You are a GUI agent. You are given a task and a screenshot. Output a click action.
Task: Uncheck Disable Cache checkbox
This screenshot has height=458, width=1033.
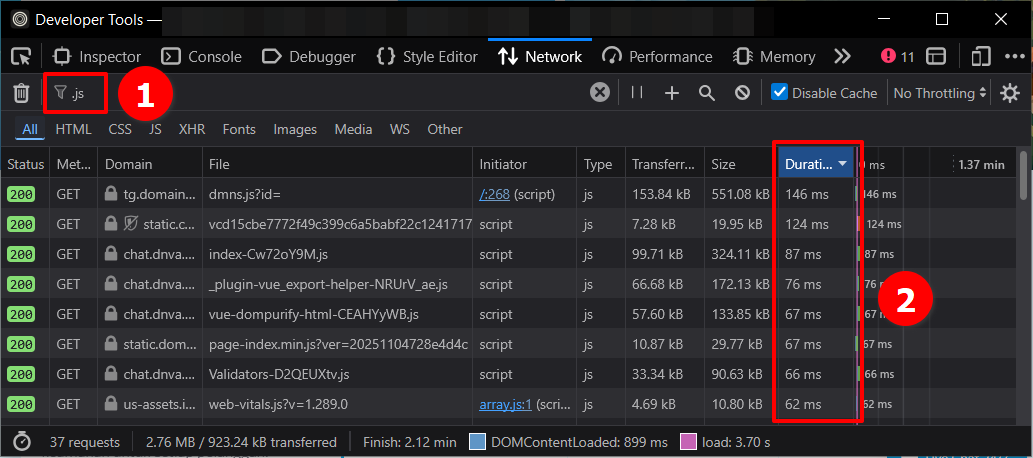(779, 92)
